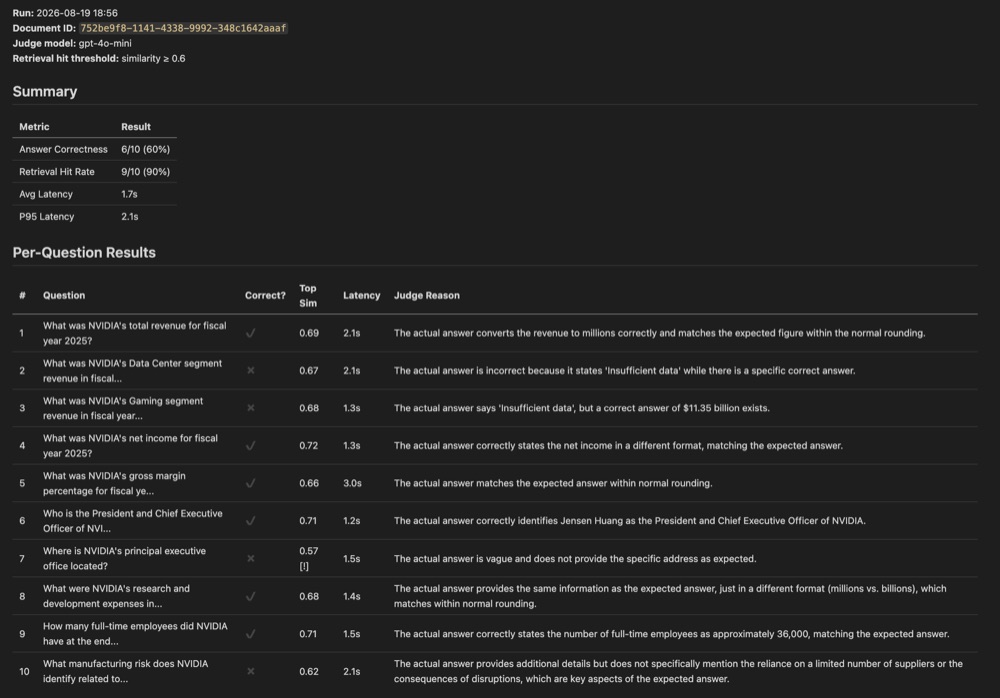Click the Correct? column header
The width and height of the screenshot is (1000, 698).
265,295
